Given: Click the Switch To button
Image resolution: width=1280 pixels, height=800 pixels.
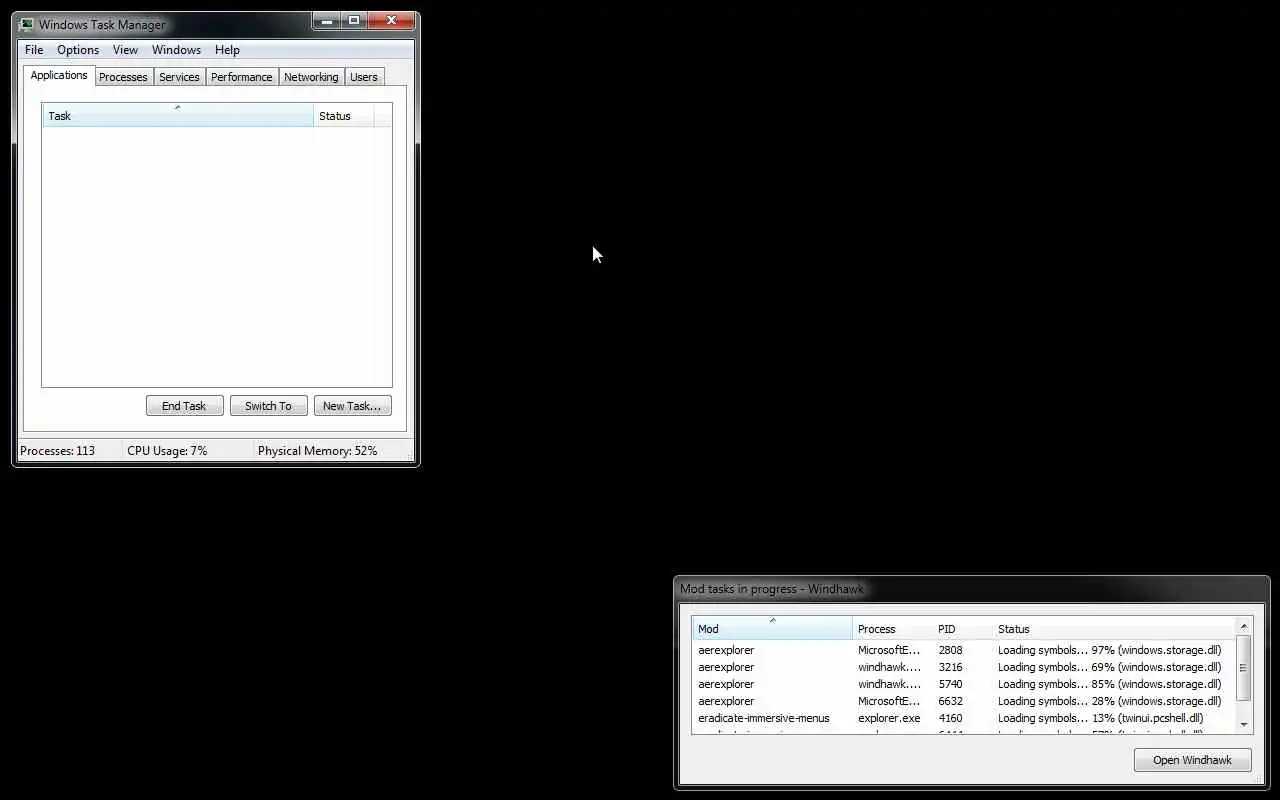Looking at the screenshot, I should click(268, 406).
